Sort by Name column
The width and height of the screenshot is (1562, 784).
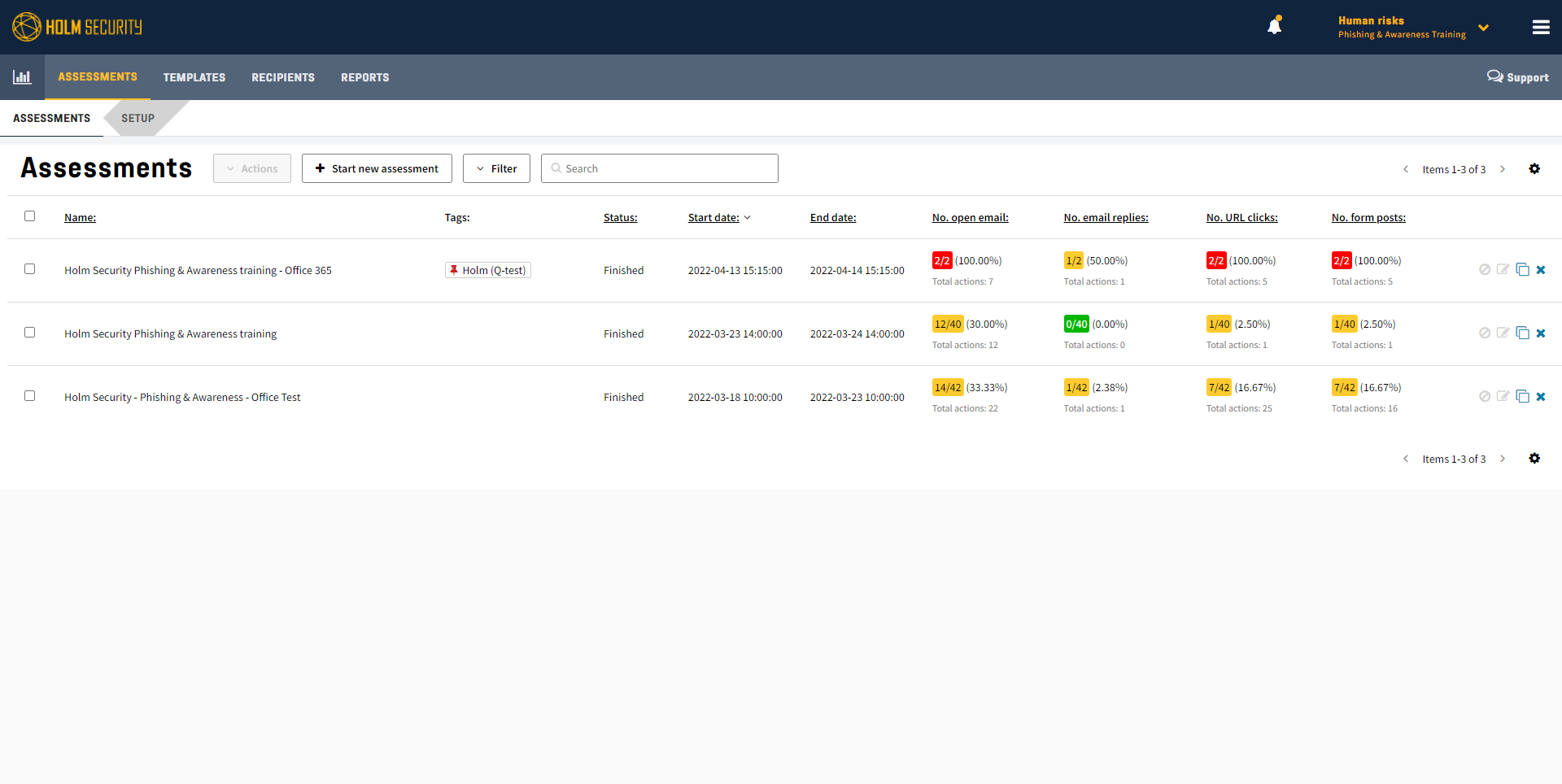[81, 217]
